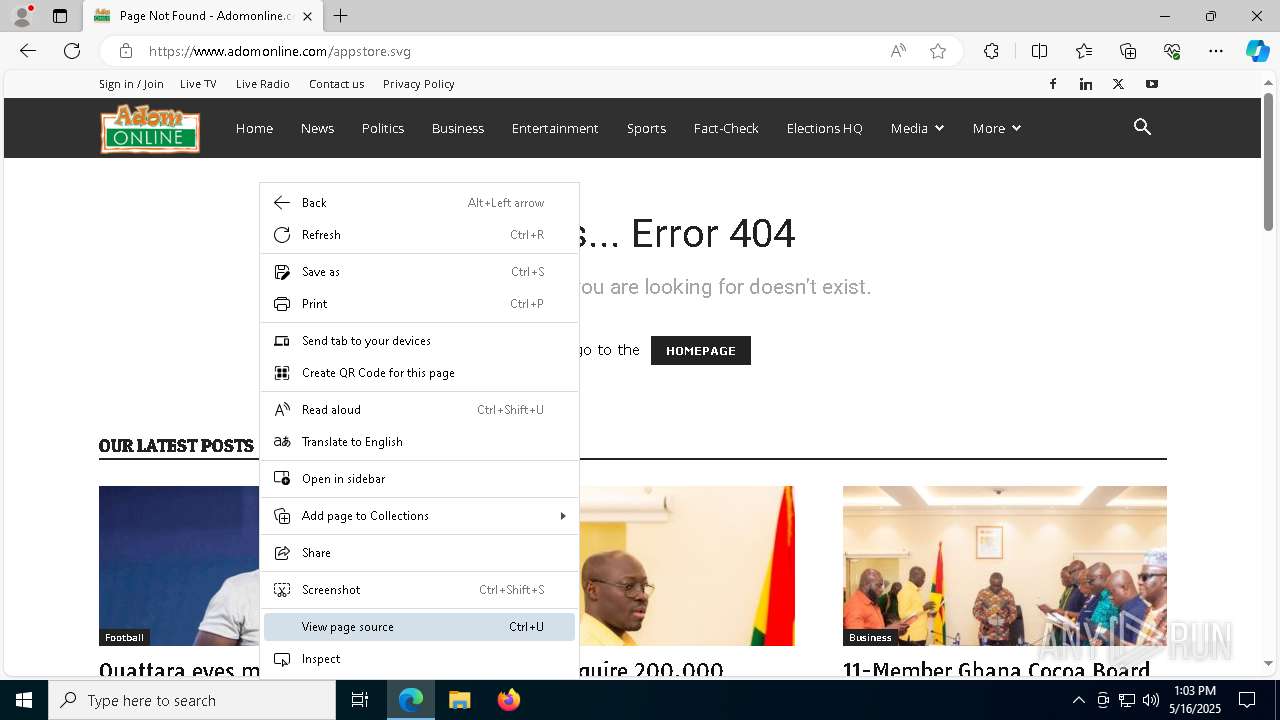Launch the Copilot icon
The width and height of the screenshot is (1280, 720).
1257,51
